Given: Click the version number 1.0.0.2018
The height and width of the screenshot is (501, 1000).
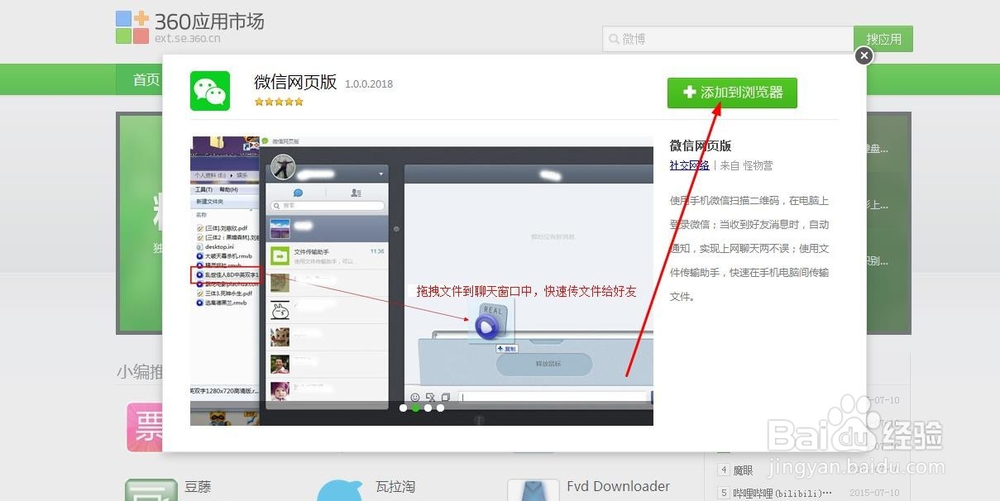Looking at the screenshot, I should (369, 84).
